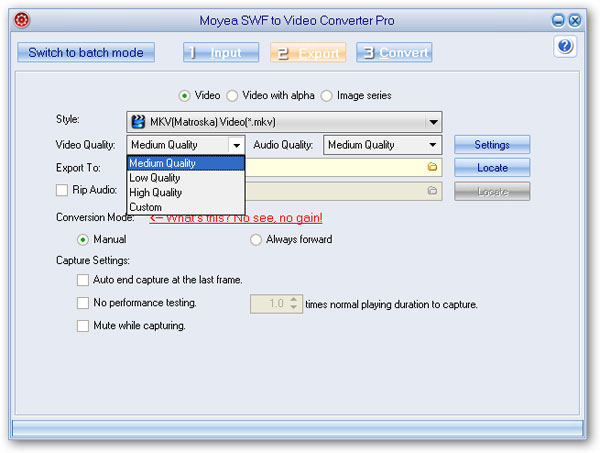Viewport: 600px width, 453px height.
Task: Check Mute while capturing
Action: coord(83,326)
